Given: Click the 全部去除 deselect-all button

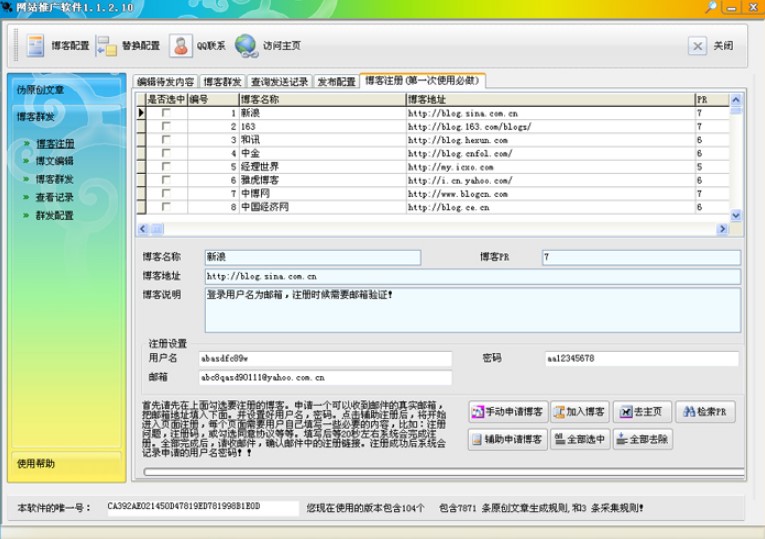Looking at the screenshot, I should tap(642, 439).
